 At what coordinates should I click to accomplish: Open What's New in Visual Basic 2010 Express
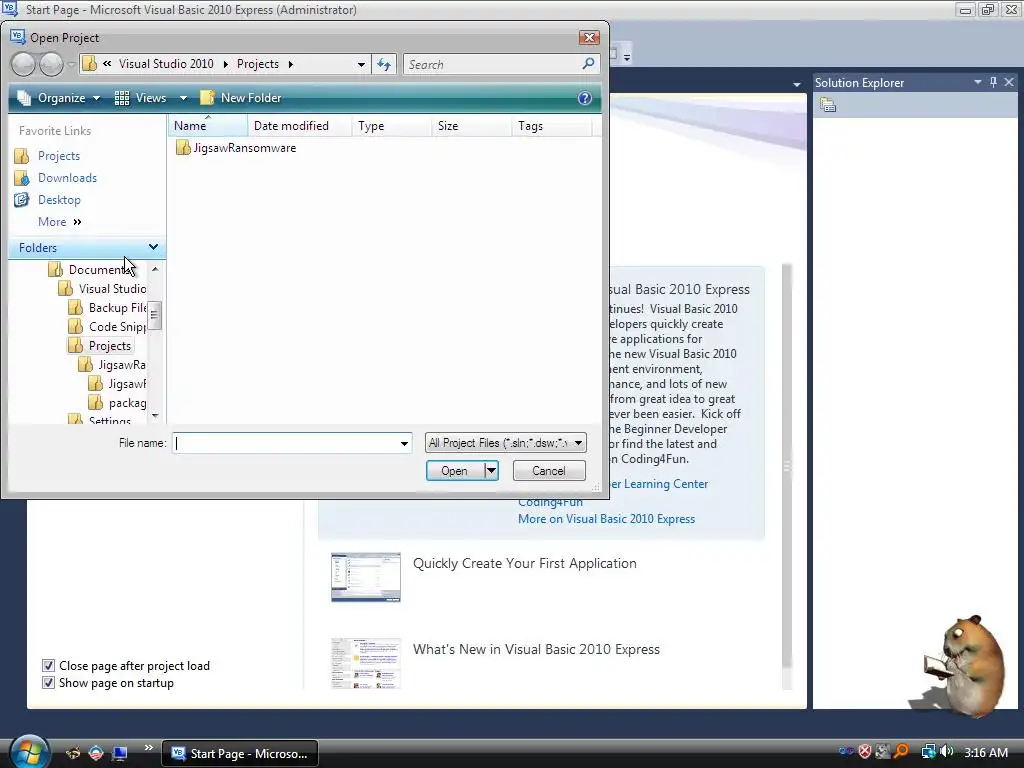click(x=536, y=649)
